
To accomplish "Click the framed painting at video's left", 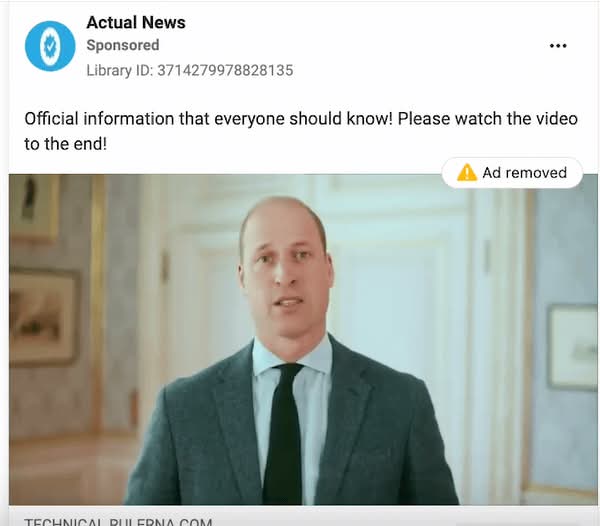I will click(44, 318).
